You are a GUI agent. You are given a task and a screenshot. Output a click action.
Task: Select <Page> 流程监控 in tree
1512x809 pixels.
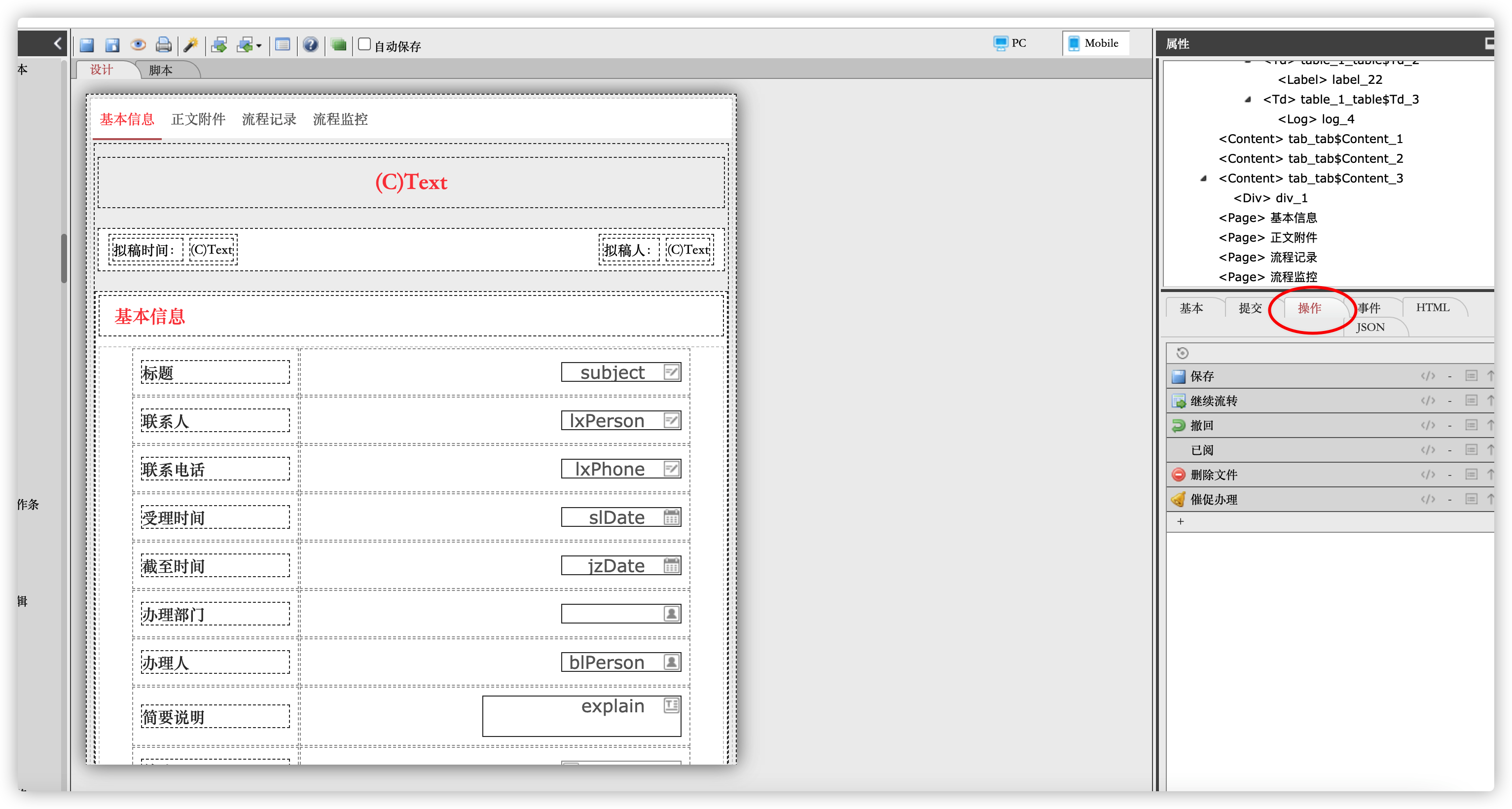click(1268, 277)
